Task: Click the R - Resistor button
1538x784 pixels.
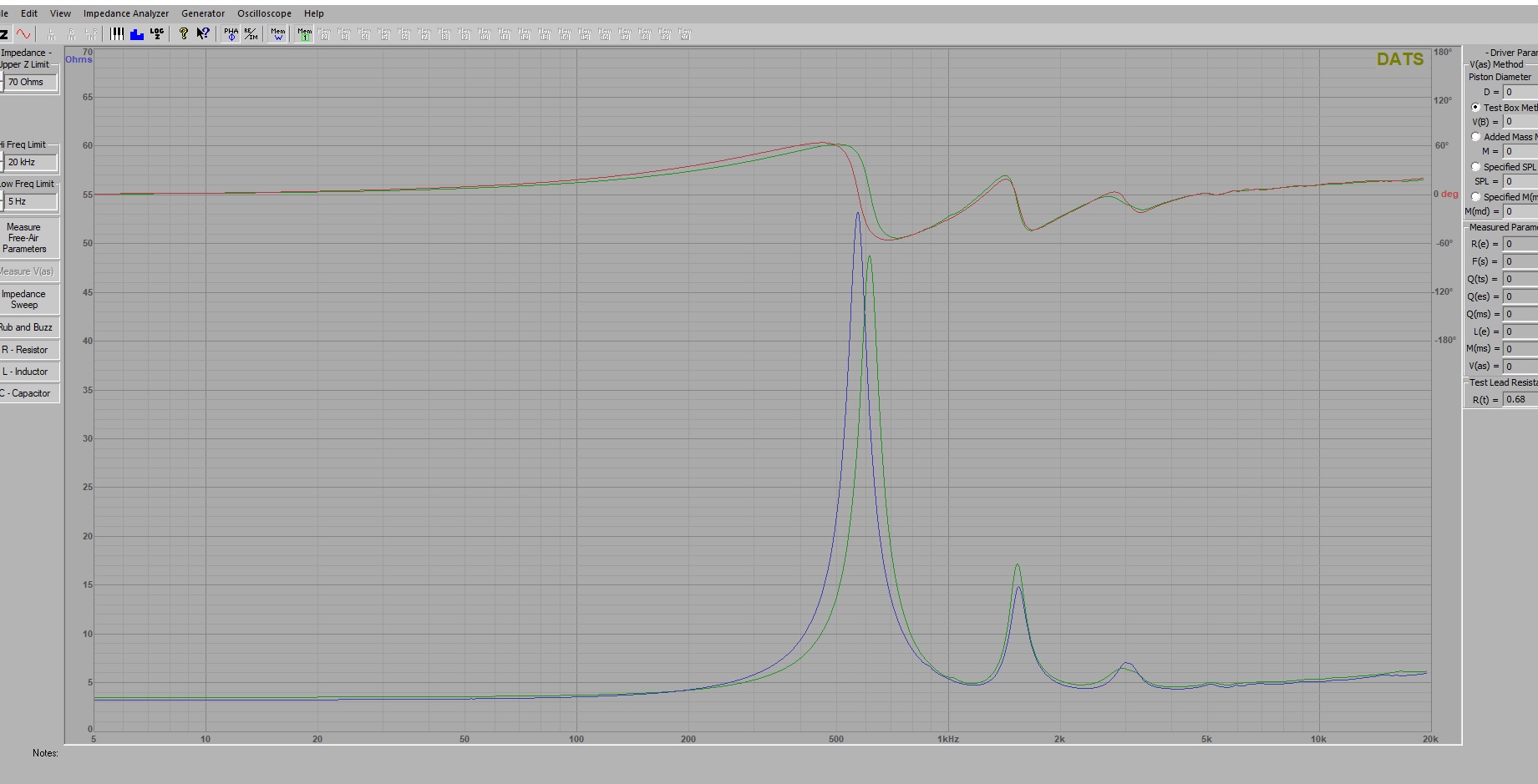Action: pos(28,350)
